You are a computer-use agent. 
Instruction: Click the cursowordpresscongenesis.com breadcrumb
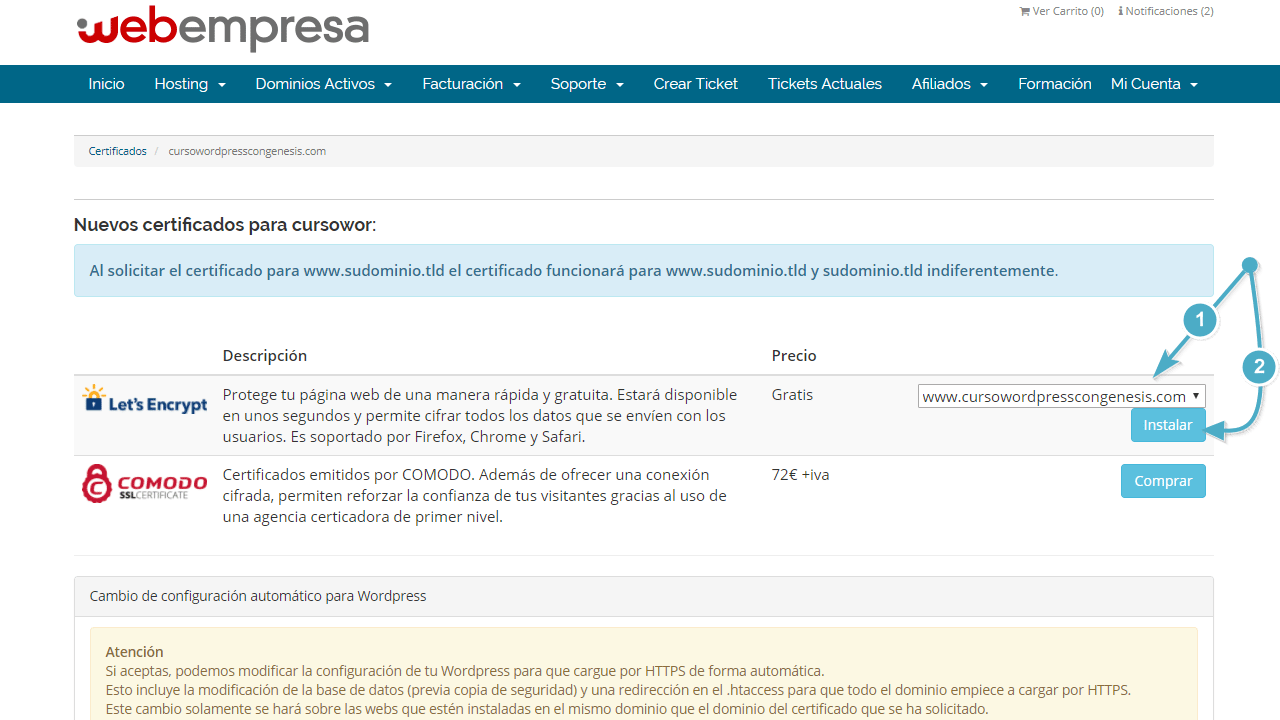click(x=247, y=151)
